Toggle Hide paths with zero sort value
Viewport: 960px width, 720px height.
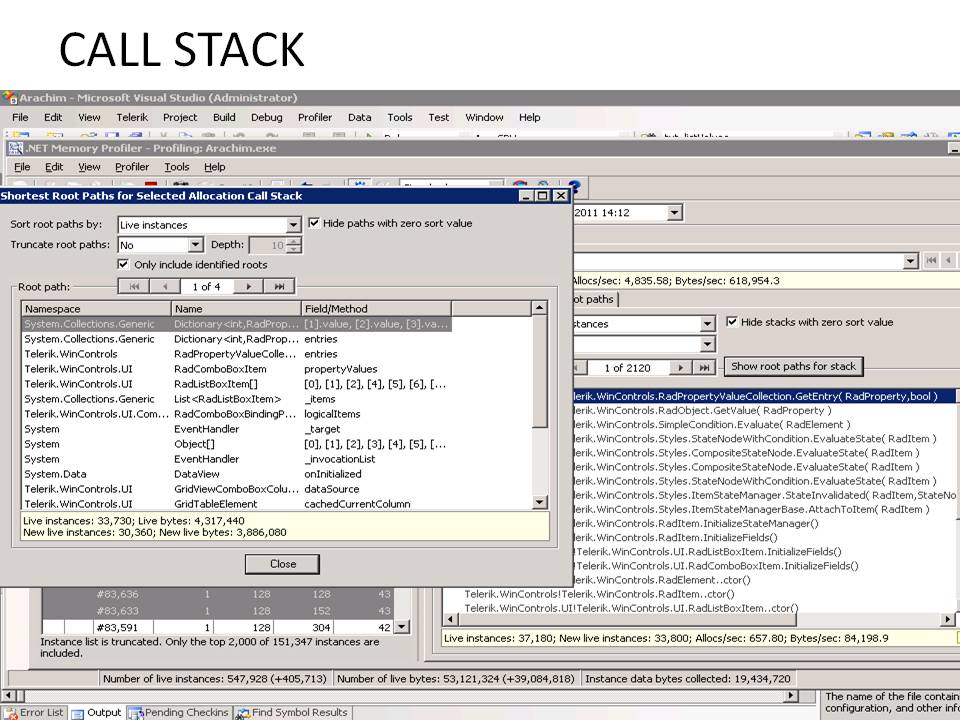coord(314,223)
